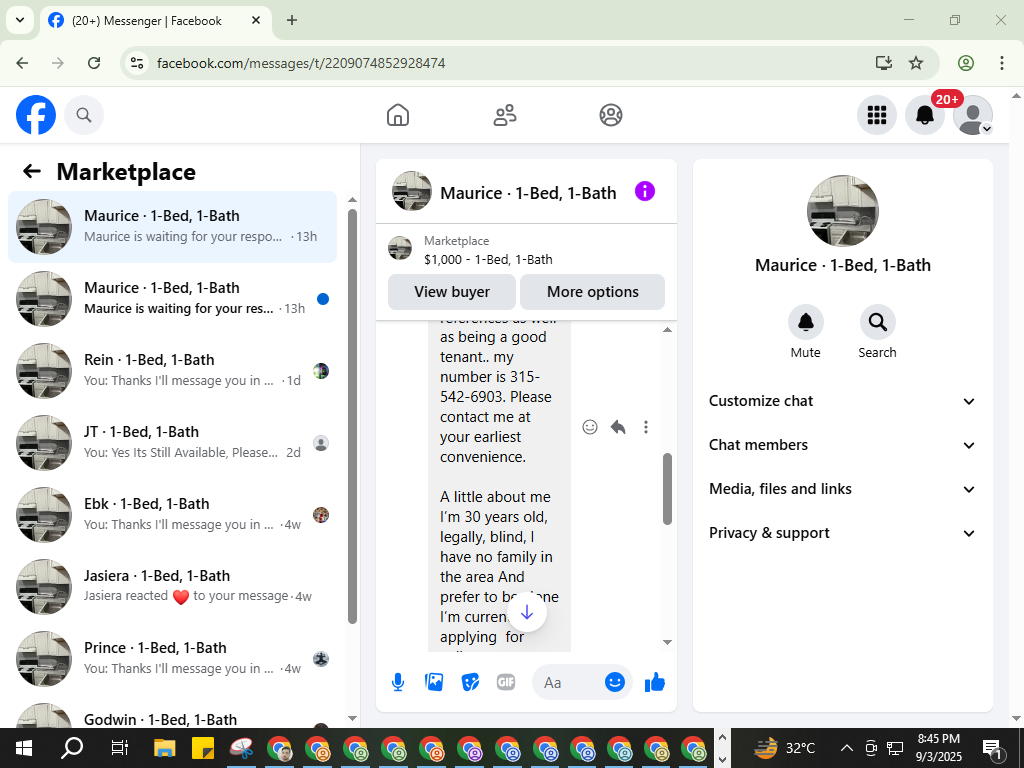Expand the Customize chat section
This screenshot has width=1024, height=768.
[842, 401]
